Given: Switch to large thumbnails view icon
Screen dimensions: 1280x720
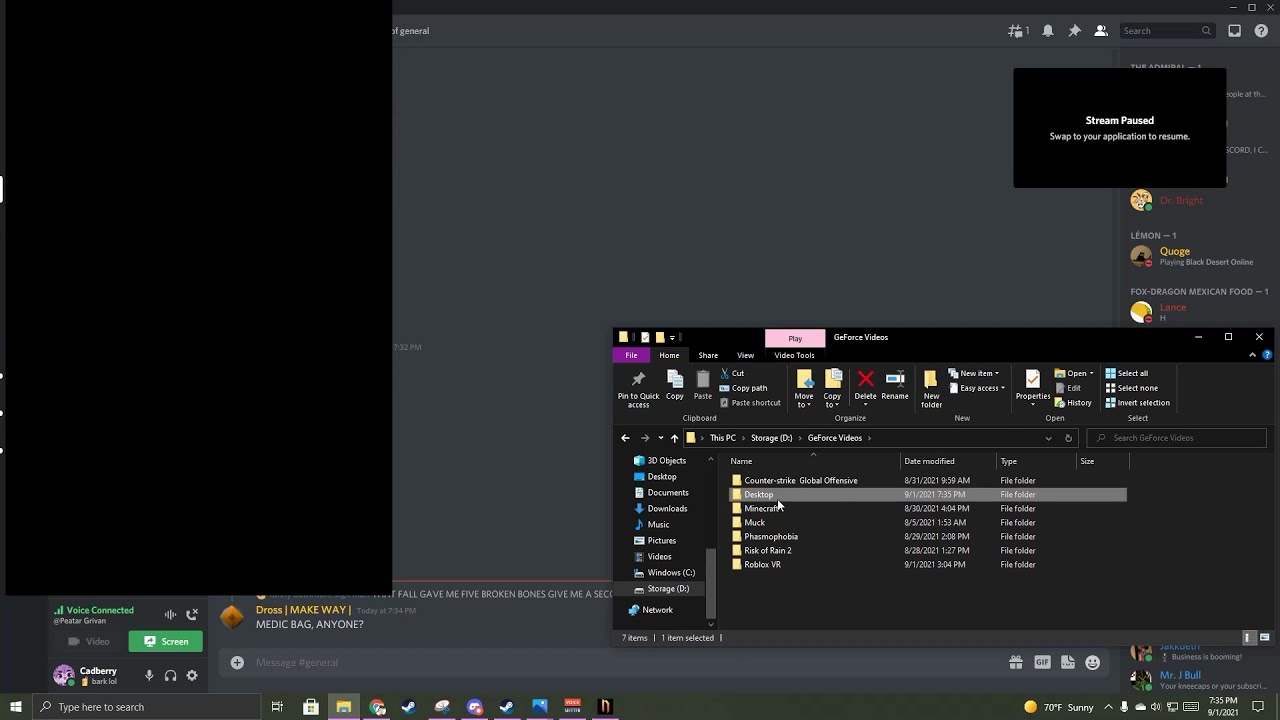Looking at the screenshot, I should point(1264,638).
